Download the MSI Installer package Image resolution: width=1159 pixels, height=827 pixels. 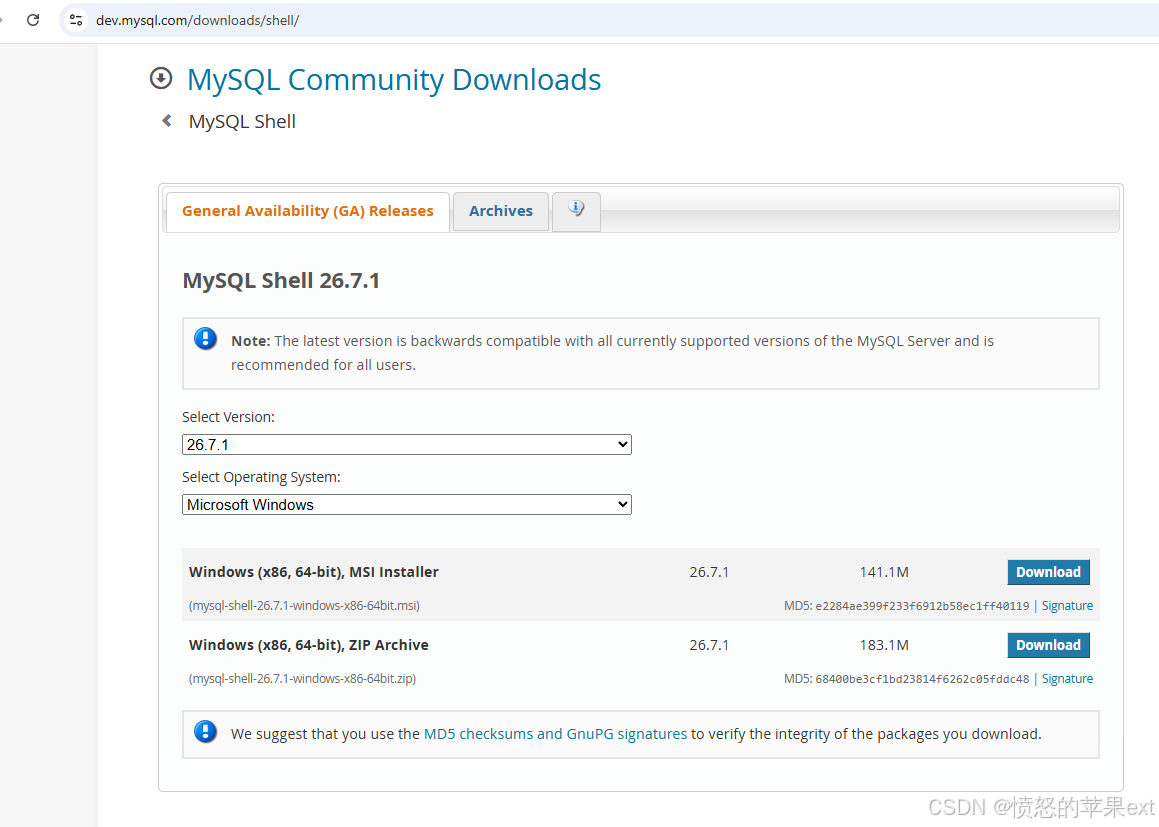1048,572
